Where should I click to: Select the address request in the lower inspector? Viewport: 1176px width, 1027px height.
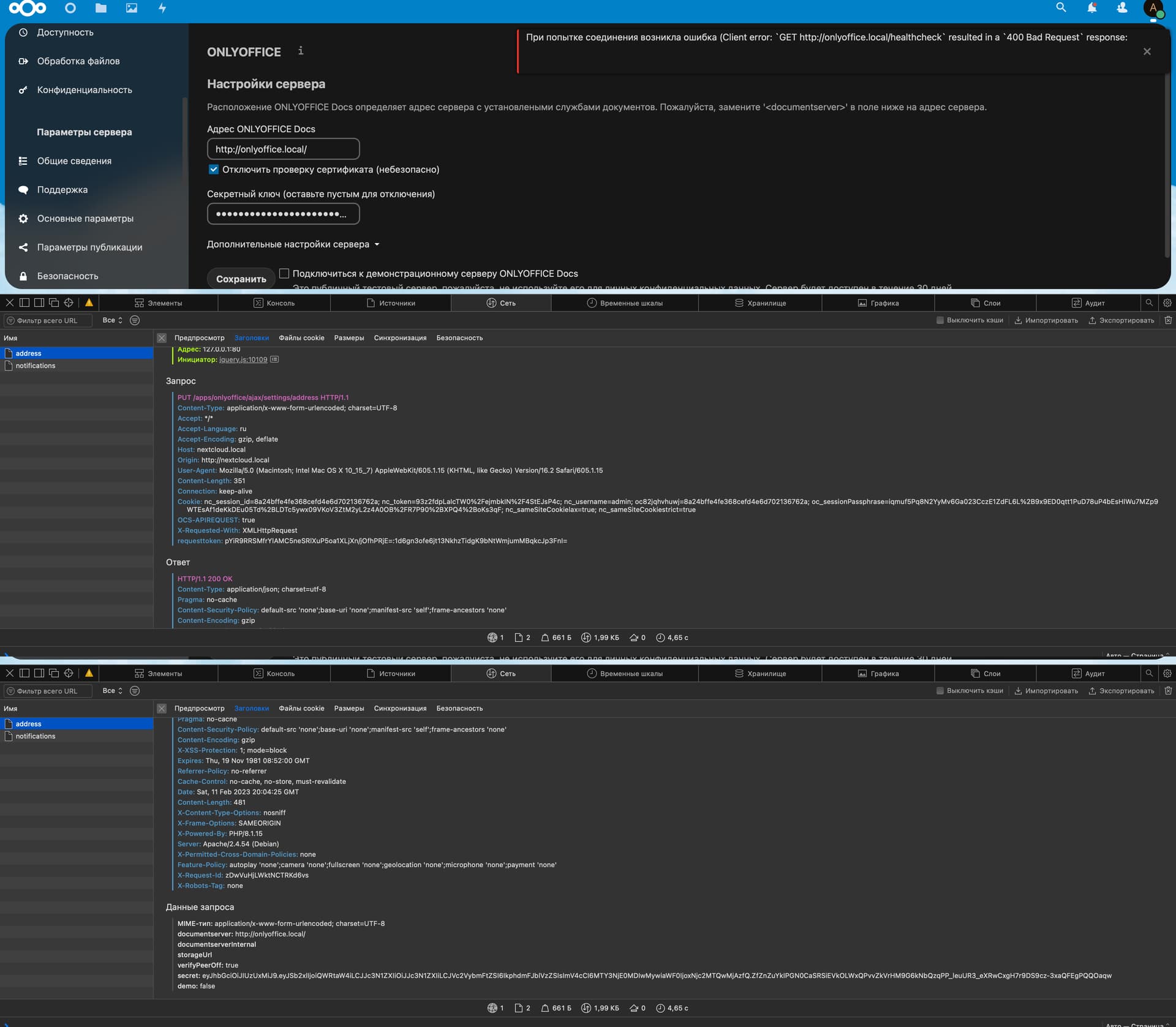point(77,724)
